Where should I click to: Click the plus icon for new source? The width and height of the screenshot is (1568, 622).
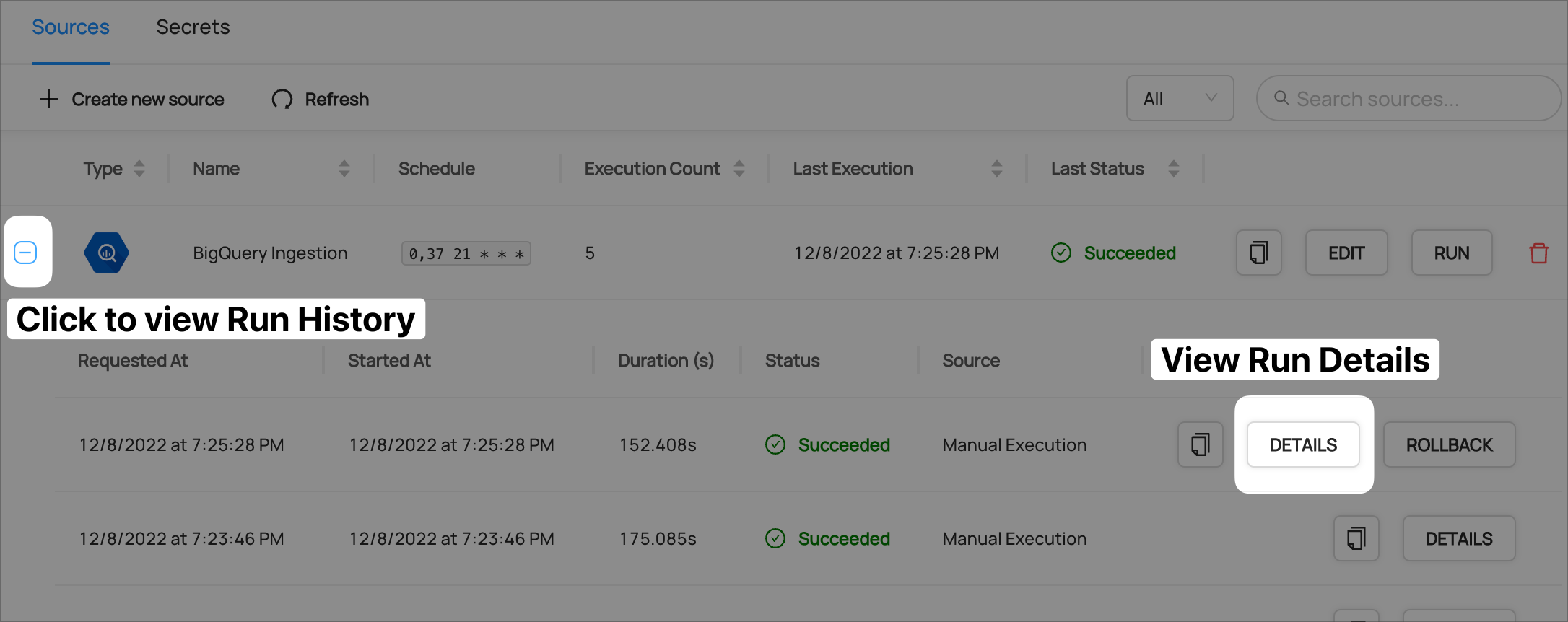48,99
